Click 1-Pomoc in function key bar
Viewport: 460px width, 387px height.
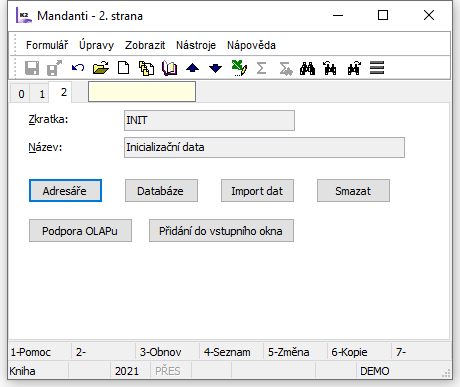tap(31, 352)
